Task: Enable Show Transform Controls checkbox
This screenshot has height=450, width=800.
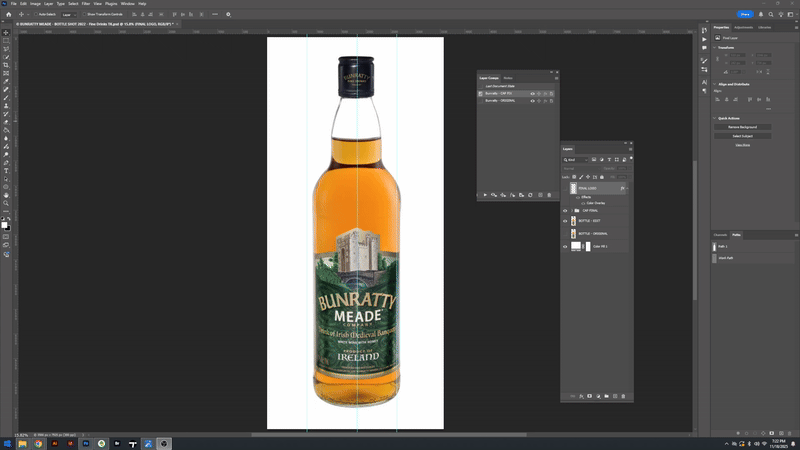Action: [84, 14]
